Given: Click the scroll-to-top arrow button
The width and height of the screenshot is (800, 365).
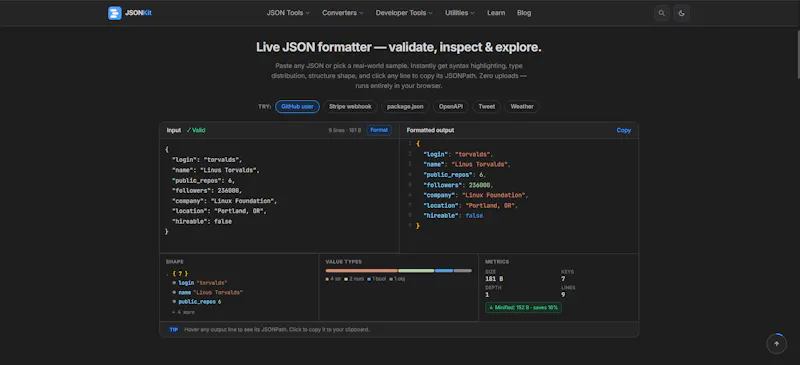Looking at the screenshot, I should (x=777, y=344).
